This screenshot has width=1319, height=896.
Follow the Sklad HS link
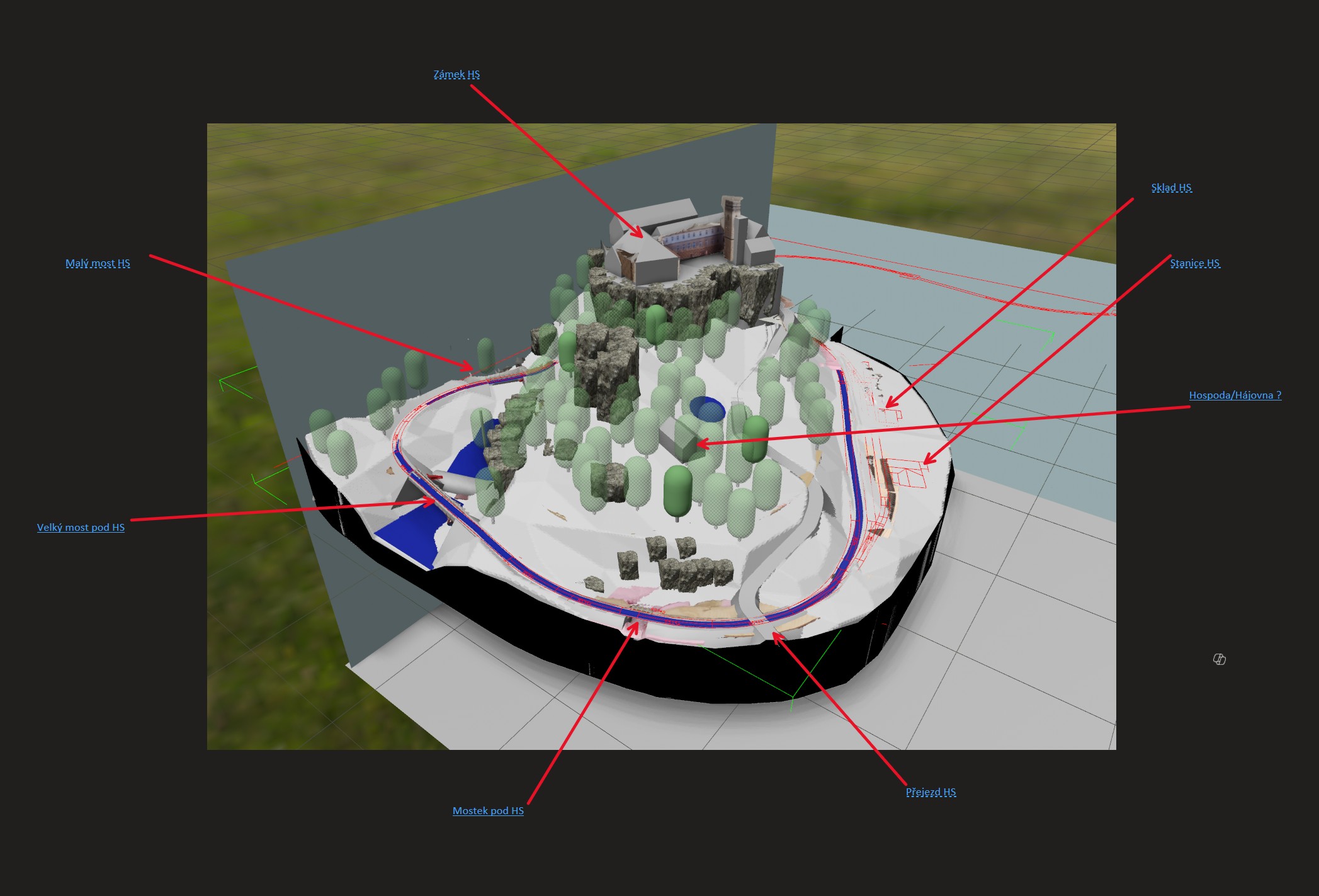[1171, 188]
